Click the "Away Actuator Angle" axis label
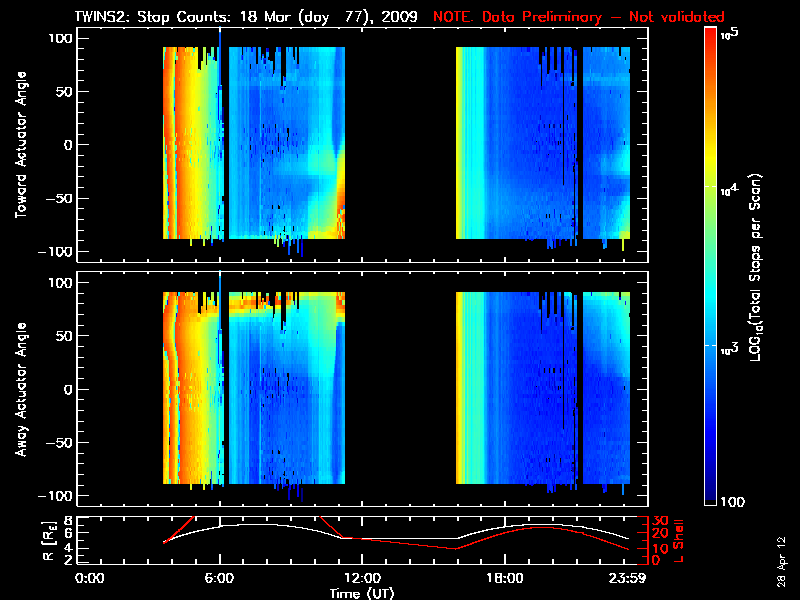 (20, 389)
